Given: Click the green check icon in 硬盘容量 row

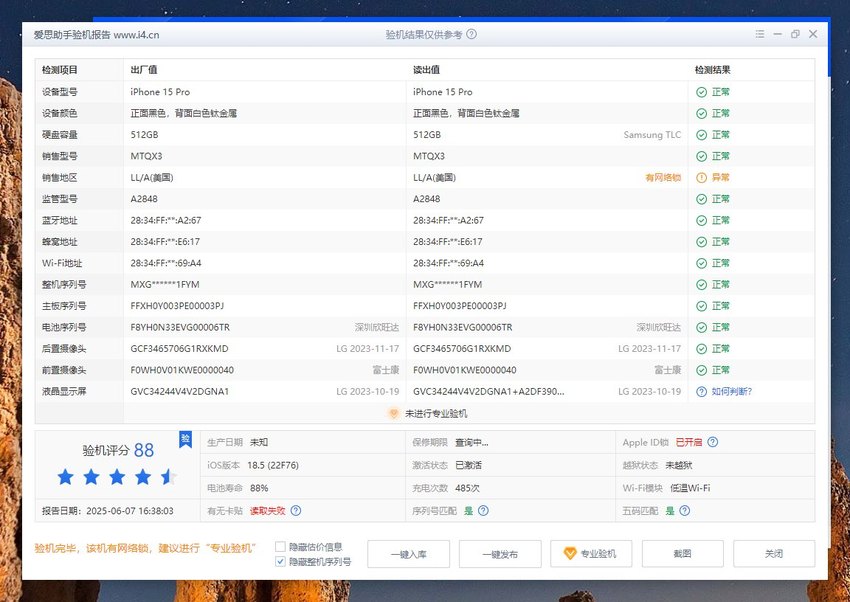Looking at the screenshot, I should pyautogui.click(x=701, y=135).
